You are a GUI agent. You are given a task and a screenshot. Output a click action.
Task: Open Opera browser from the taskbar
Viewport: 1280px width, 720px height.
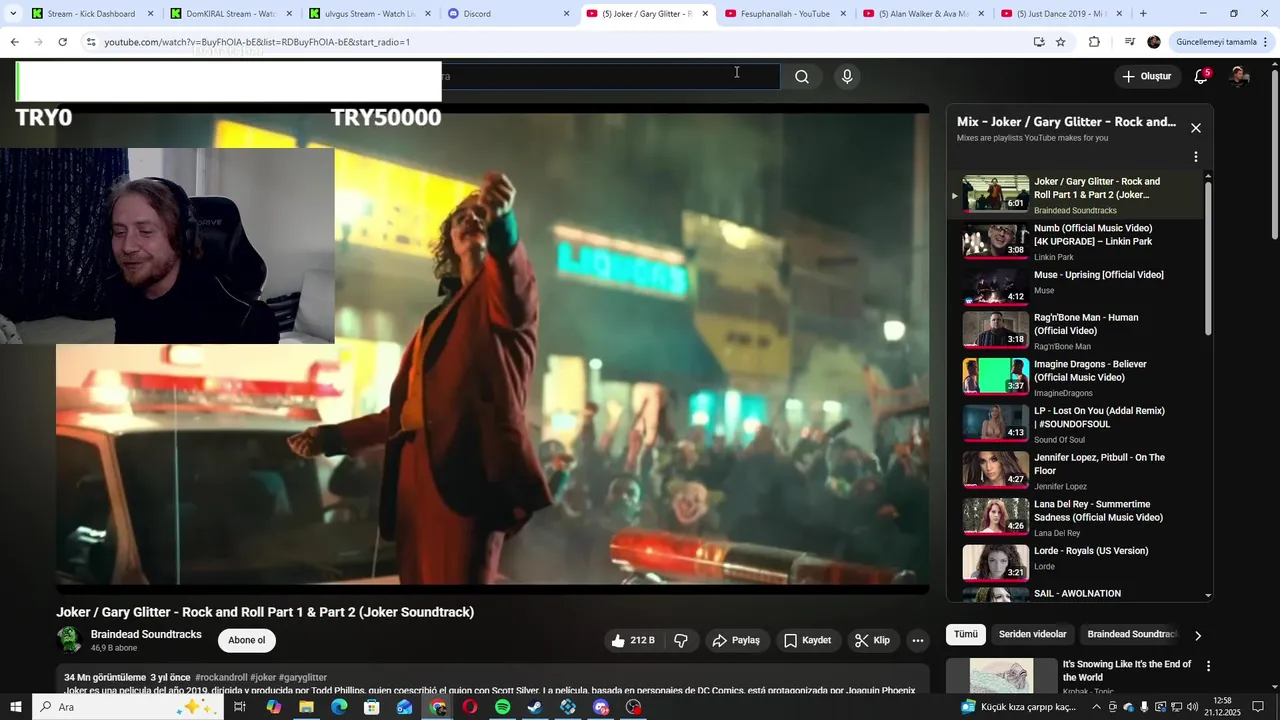[x=469, y=707]
